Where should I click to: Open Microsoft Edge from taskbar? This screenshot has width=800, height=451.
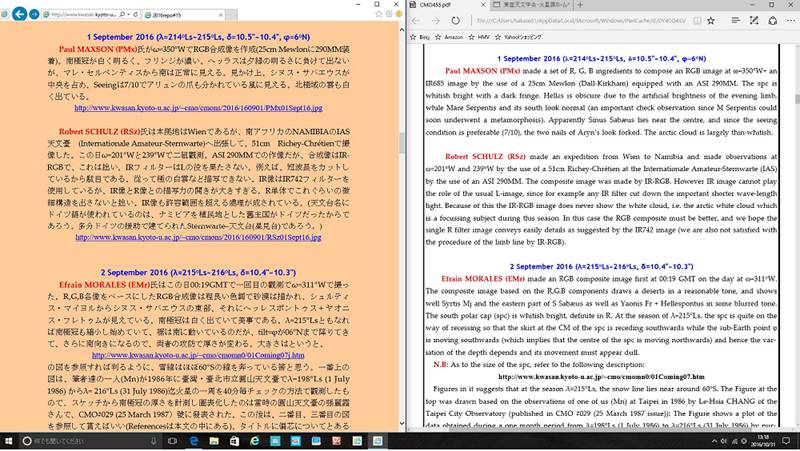(x=193, y=441)
